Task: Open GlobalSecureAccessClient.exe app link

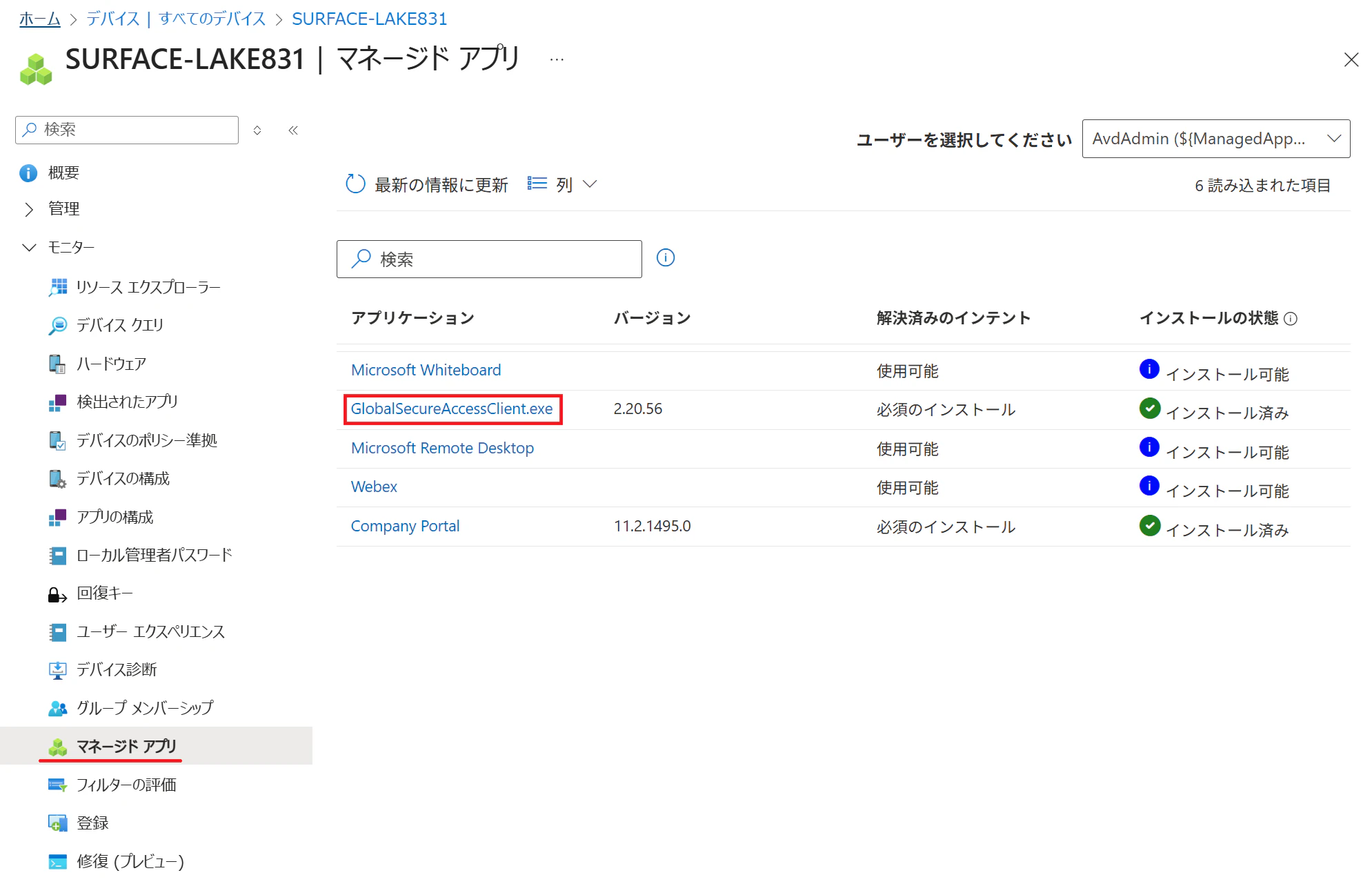Action: pos(452,409)
